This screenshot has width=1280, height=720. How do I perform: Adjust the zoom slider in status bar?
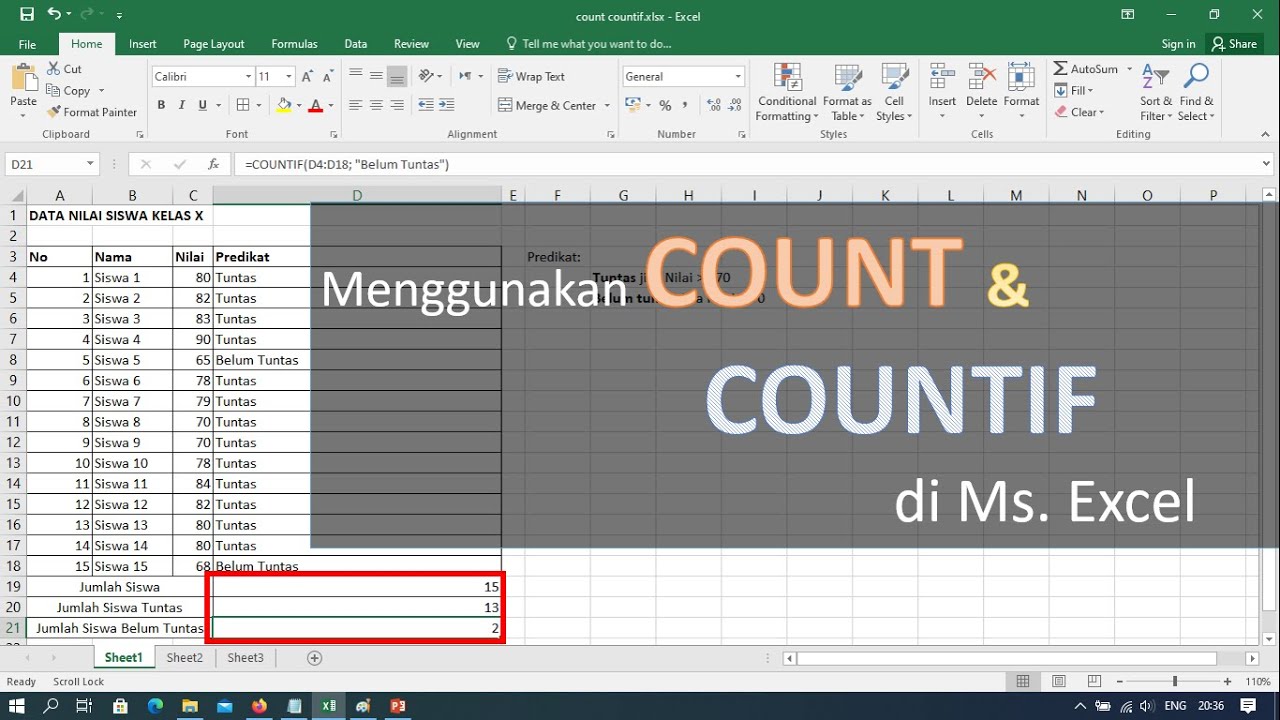click(1174, 681)
